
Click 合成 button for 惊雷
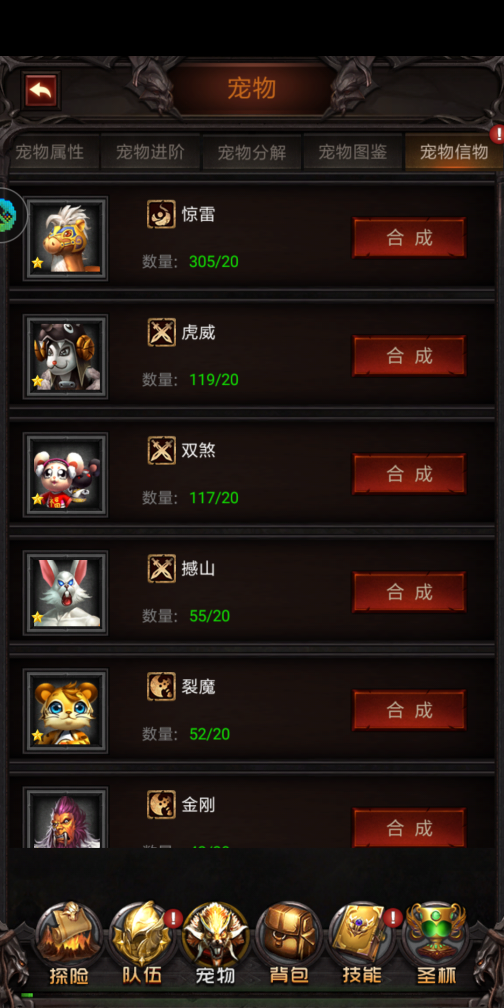pos(409,238)
